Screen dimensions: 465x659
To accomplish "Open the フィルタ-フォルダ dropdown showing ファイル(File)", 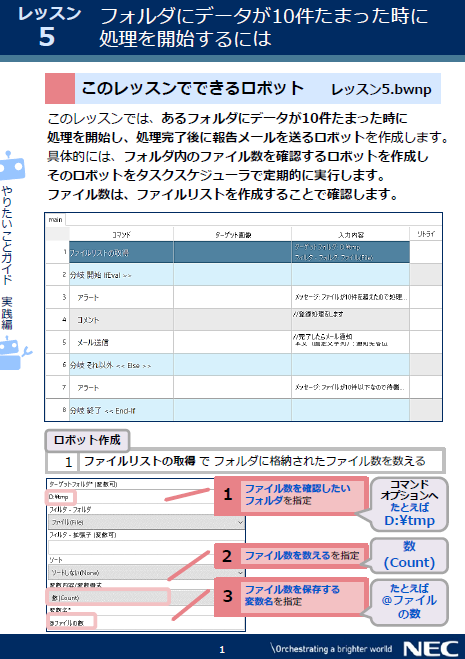I will tap(146, 522).
